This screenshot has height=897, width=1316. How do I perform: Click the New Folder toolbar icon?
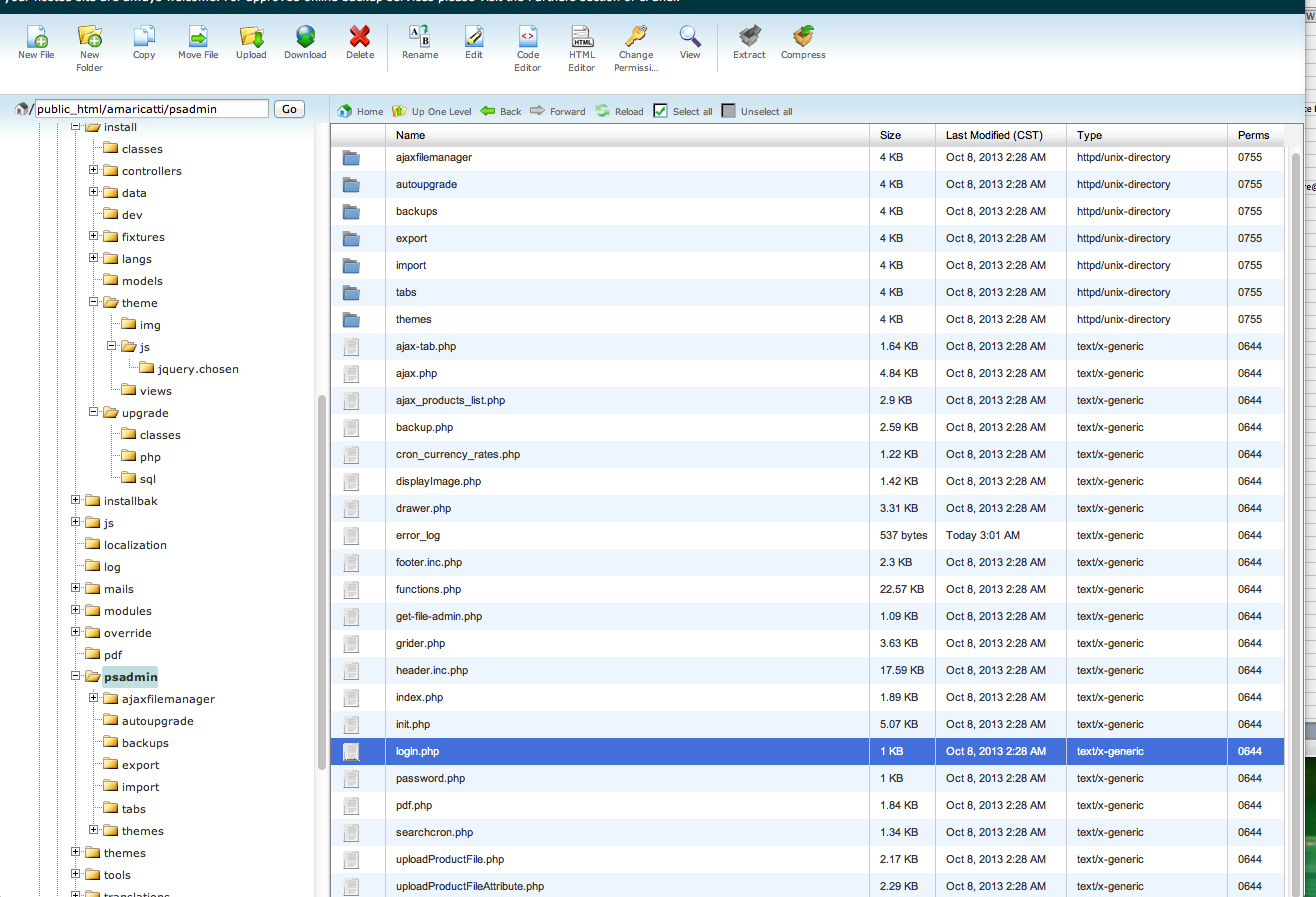[x=89, y=37]
